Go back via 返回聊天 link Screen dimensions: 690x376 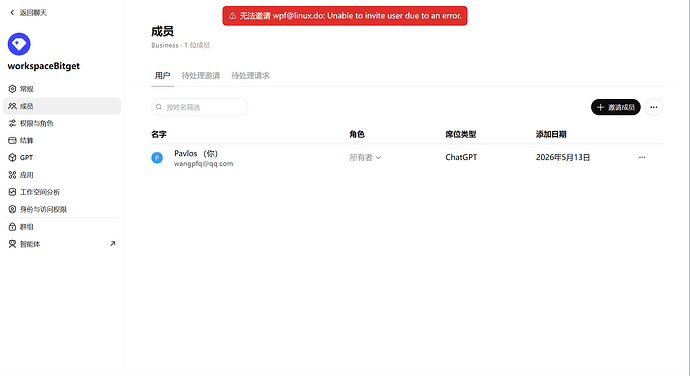pos(28,13)
